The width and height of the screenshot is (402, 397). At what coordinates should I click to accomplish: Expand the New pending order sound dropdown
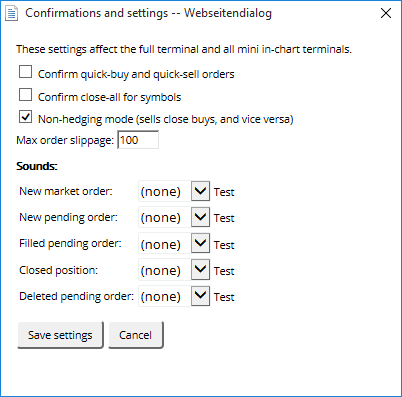pyautogui.click(x=174, y=217)
